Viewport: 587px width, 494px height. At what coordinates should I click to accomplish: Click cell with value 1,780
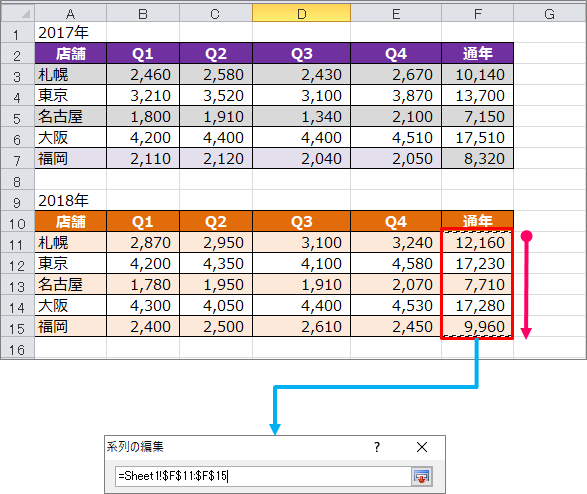point(143,284)
